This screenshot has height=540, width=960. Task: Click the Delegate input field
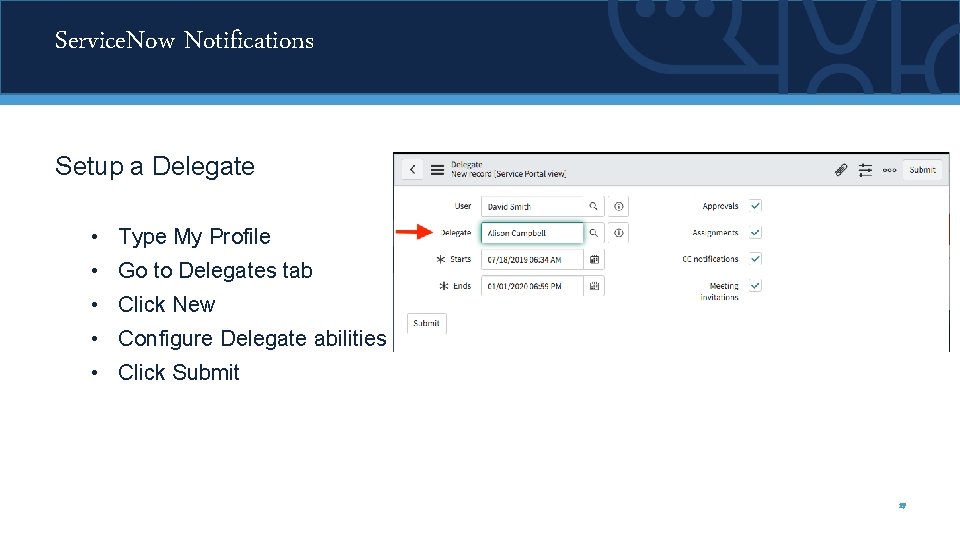click(x=532, y=233)
